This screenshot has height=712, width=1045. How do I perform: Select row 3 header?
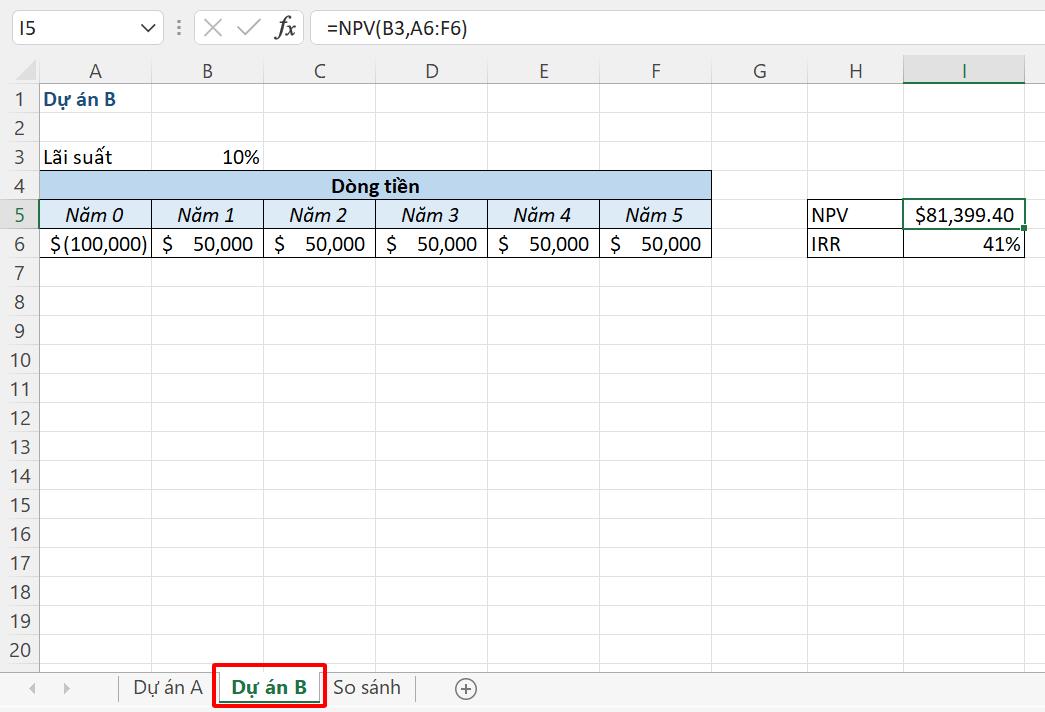coord(20,157)
